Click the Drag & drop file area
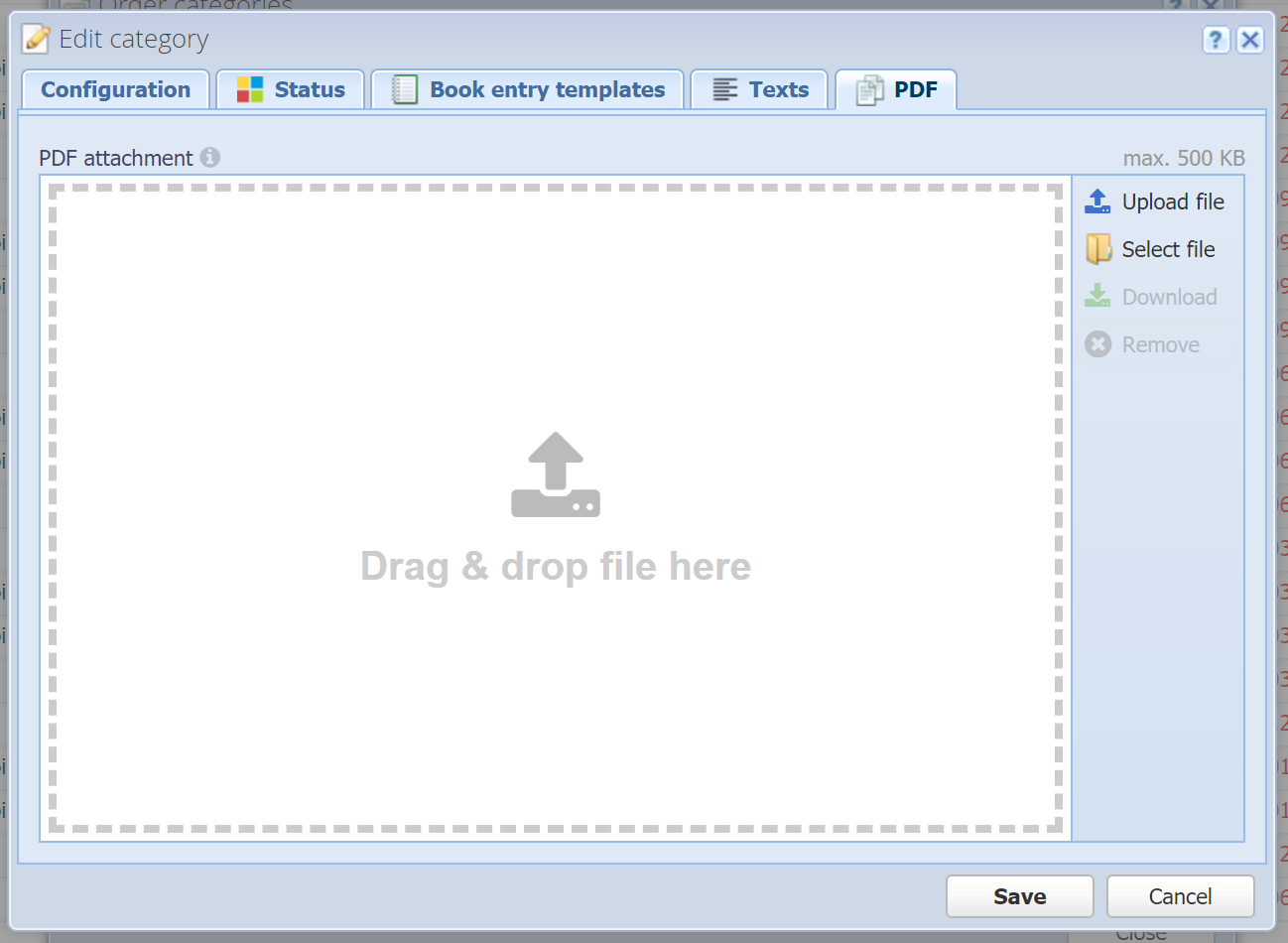The width and height of the screenshot is (1288, 943). [x=556, y=508]
